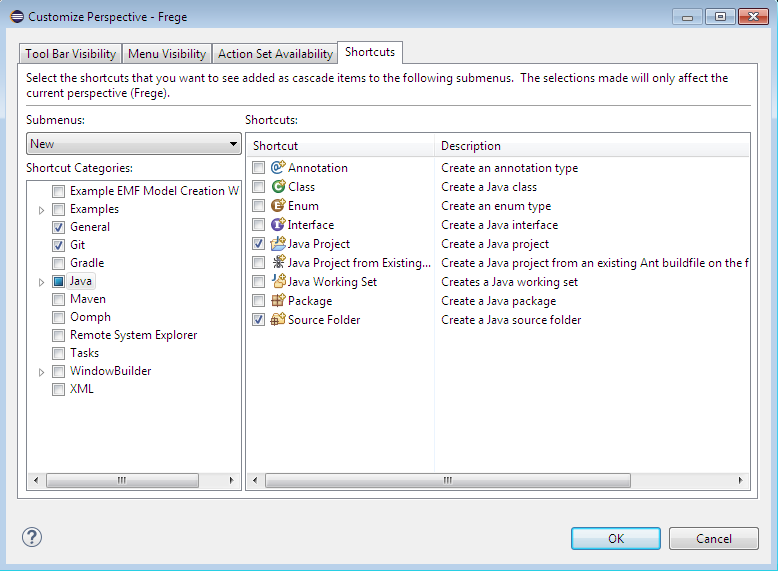Click the categories horizontal scrollbar thumb
The image size is (778, 571).
(x=123, y=480)
